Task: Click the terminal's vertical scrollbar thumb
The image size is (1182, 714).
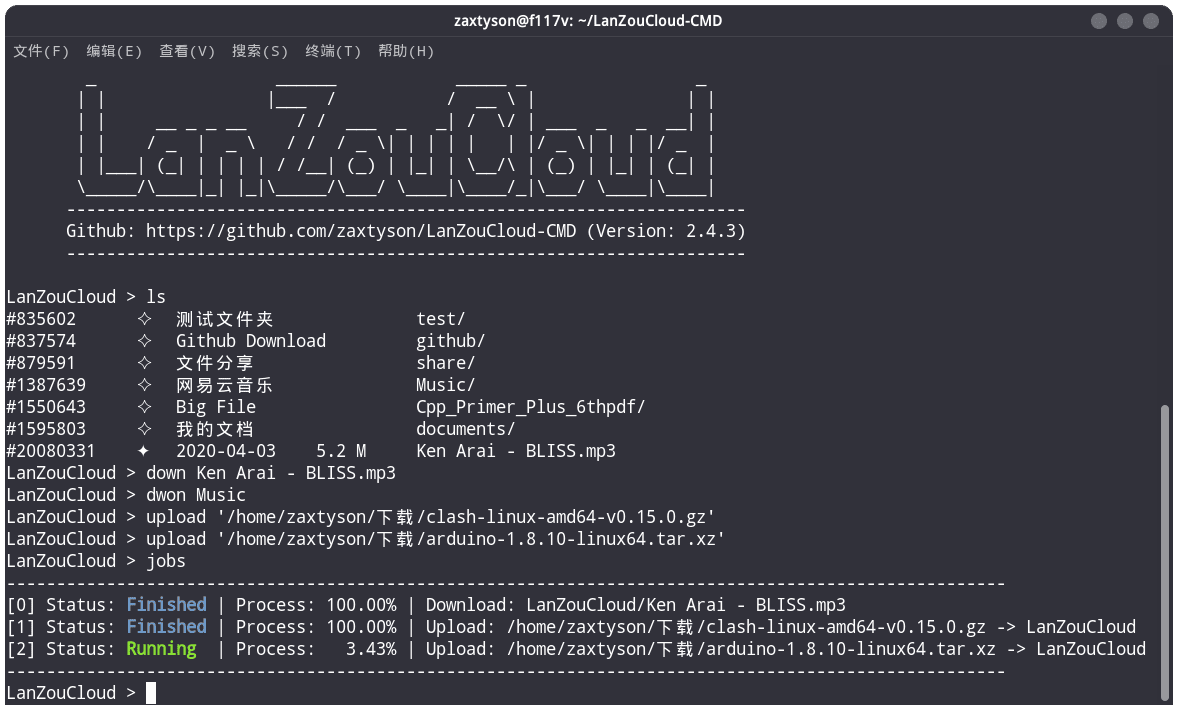Action: 1165,553
